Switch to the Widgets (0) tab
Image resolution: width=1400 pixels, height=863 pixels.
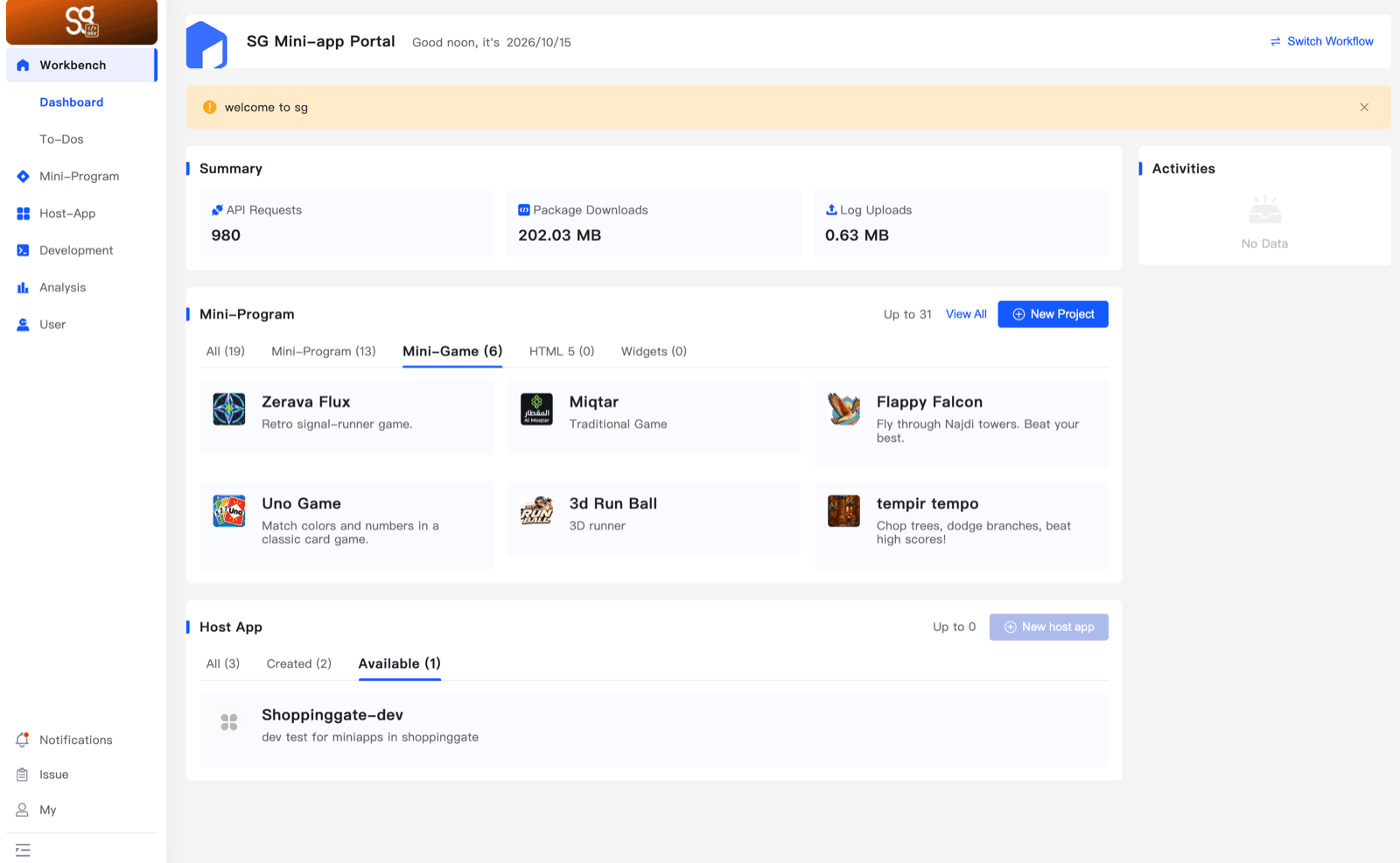[x=654, y=351]
